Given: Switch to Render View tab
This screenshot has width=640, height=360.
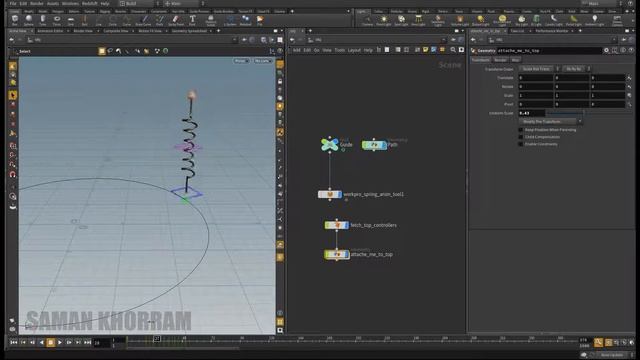Looking at the screenshot, I should 83,31.
